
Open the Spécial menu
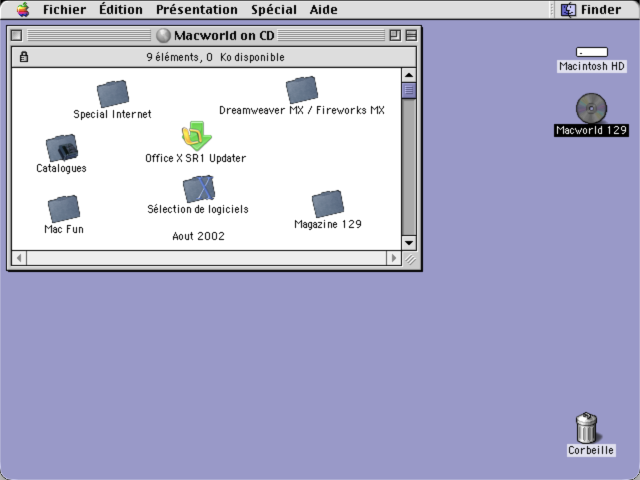click(x=274, y=9)
